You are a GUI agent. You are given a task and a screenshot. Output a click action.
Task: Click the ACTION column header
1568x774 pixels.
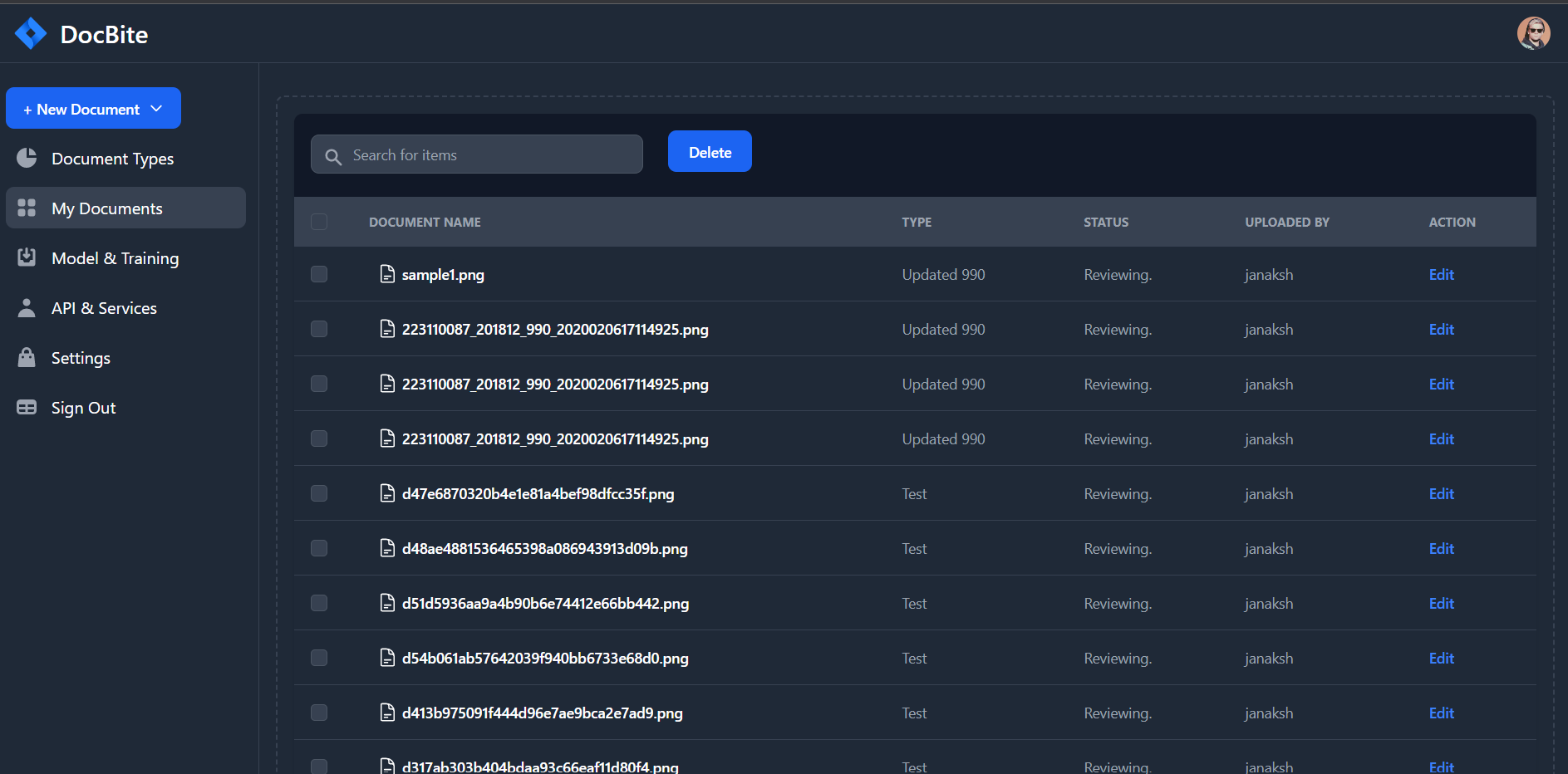pyautogui.click(x=1452, y=222)
